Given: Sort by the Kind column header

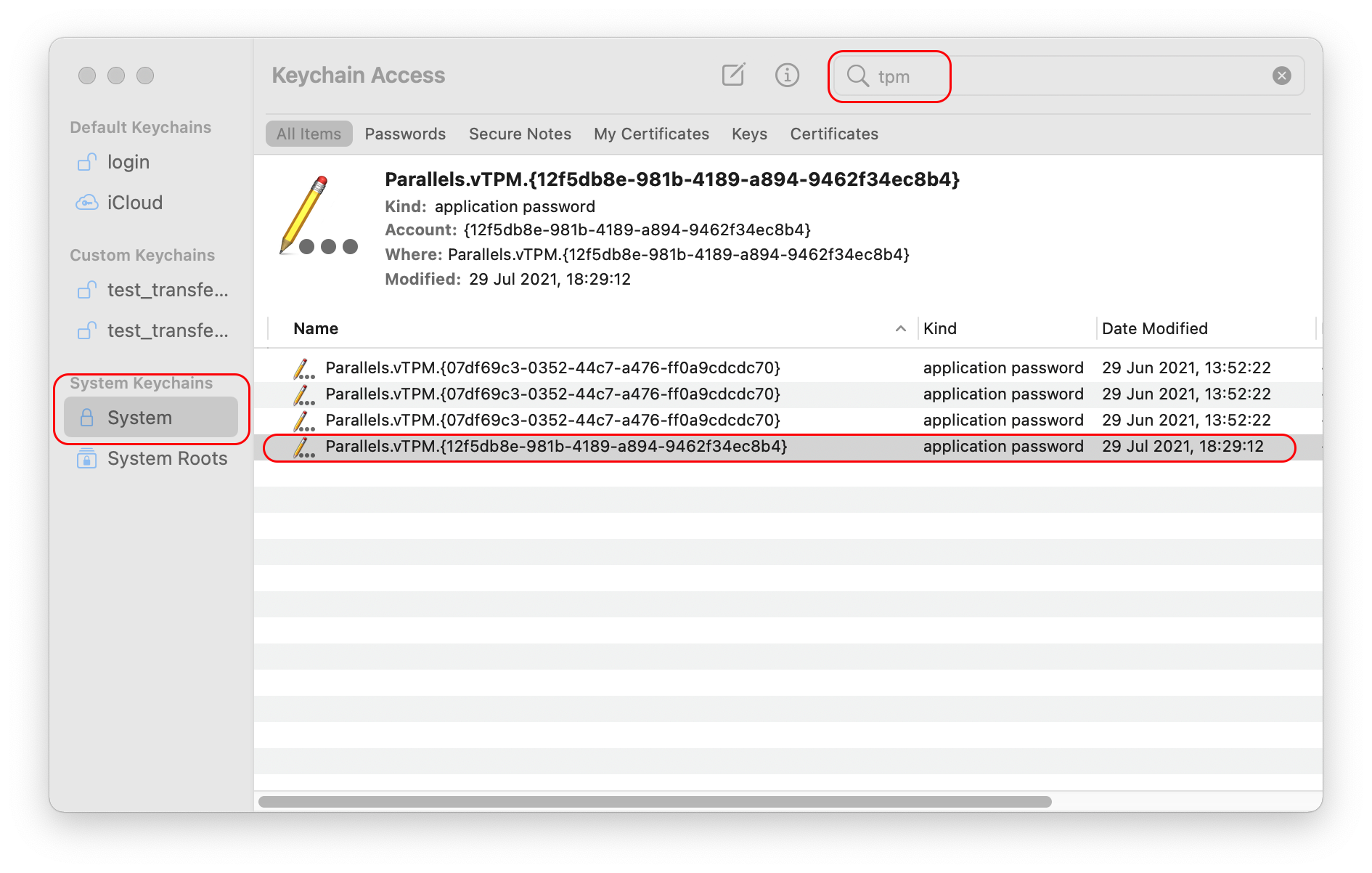Looking at the screenshot, I should 941,328.
